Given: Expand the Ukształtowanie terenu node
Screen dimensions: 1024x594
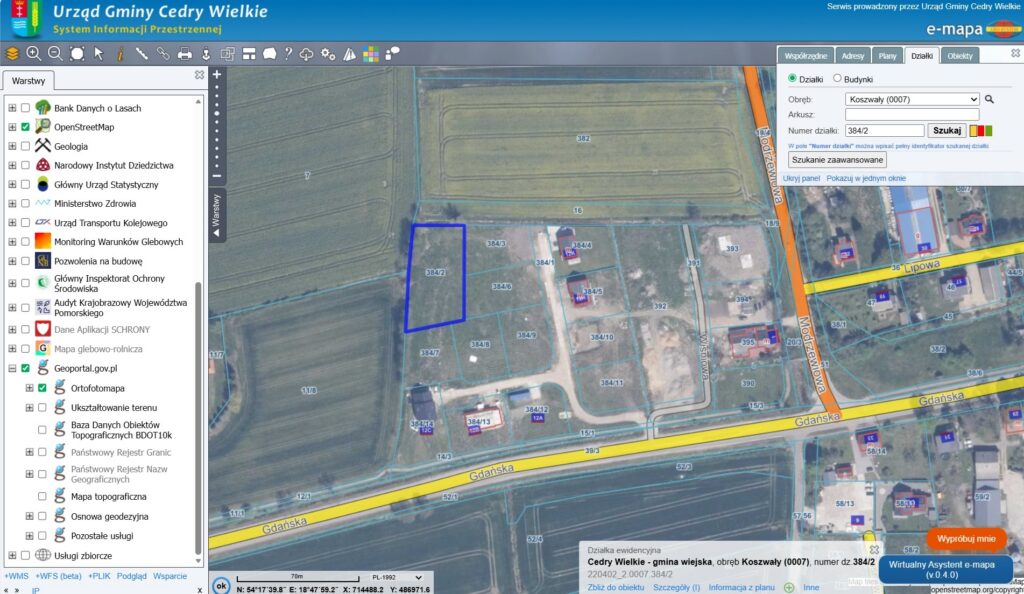Looking at the screenshot, I should (29, 407).
